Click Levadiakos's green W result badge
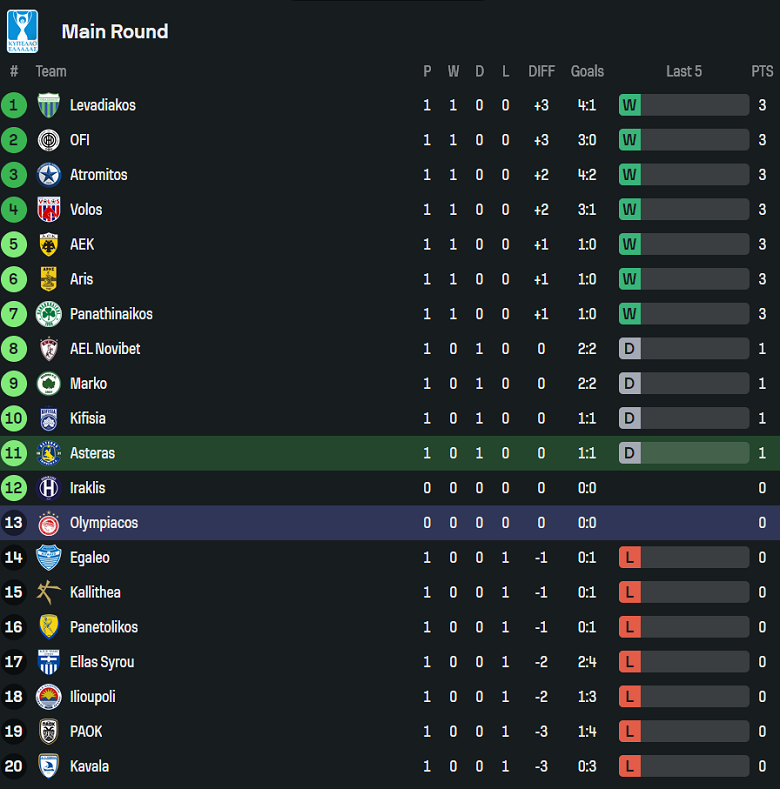This screenshot has height=789, width=780. (x=629, y=105)
